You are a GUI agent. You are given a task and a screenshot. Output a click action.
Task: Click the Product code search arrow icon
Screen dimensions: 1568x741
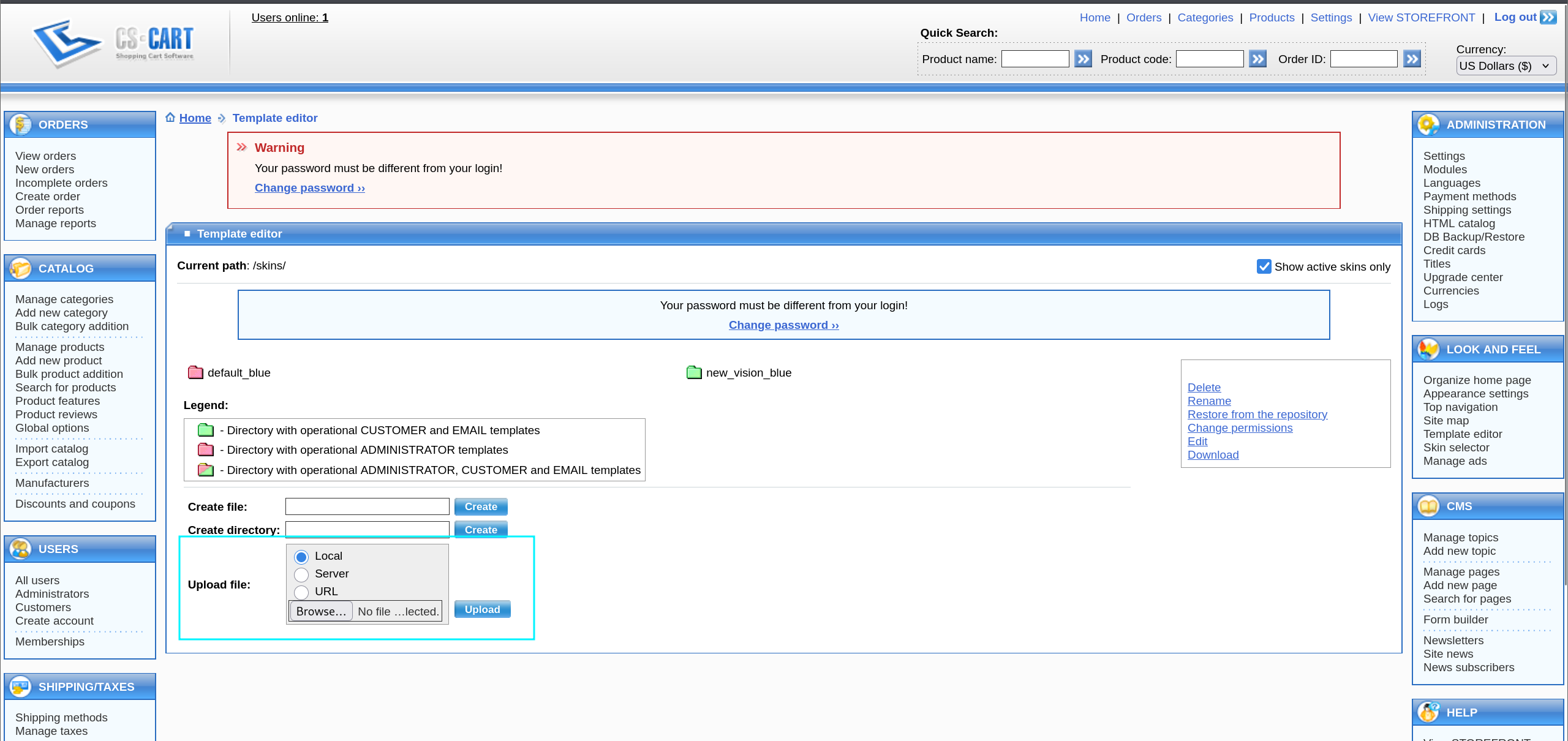tap(1257, 59)
